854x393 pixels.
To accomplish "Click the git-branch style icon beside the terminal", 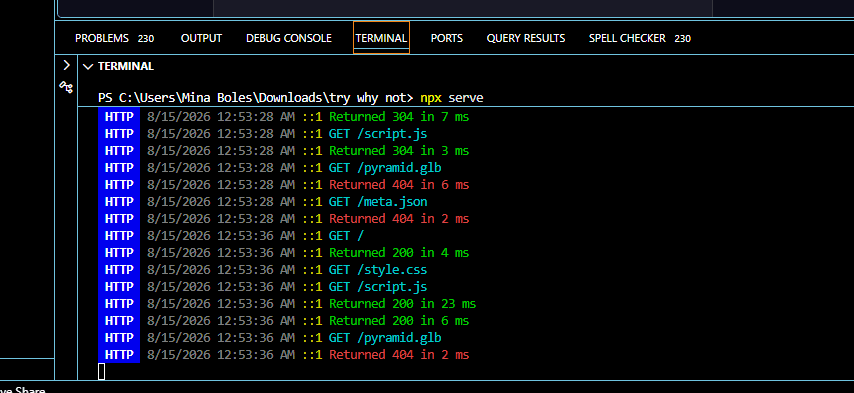I will [66, 87].
